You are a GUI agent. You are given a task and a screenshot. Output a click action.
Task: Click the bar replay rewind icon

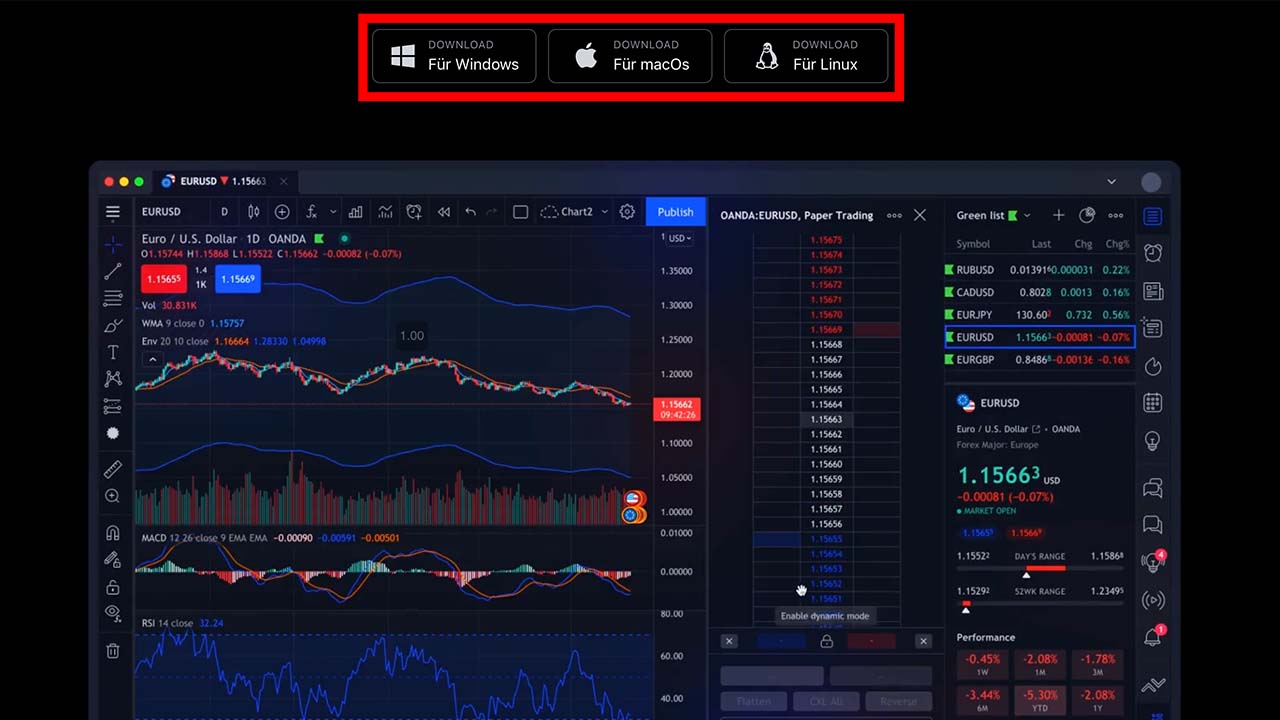coord(443,212)
